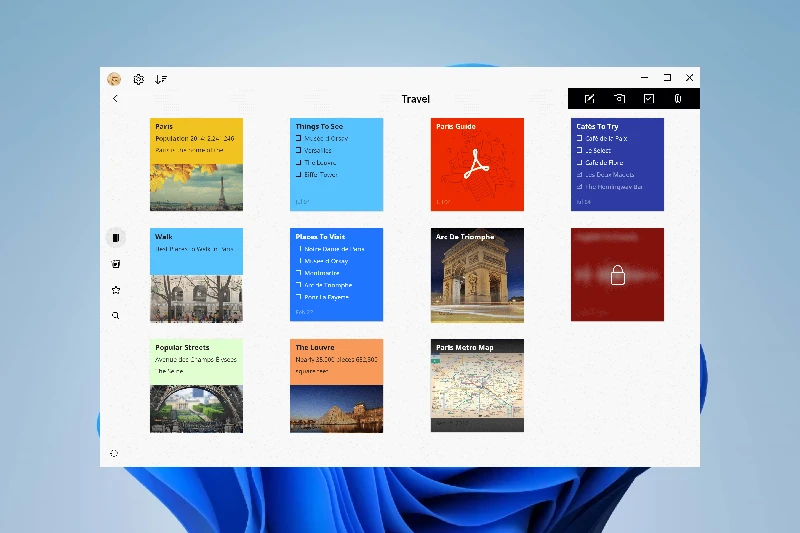The width and height of the screenshot is (800, 533).
Task: Open the note cards view in sidebar
Action: (x=116, y=264)
